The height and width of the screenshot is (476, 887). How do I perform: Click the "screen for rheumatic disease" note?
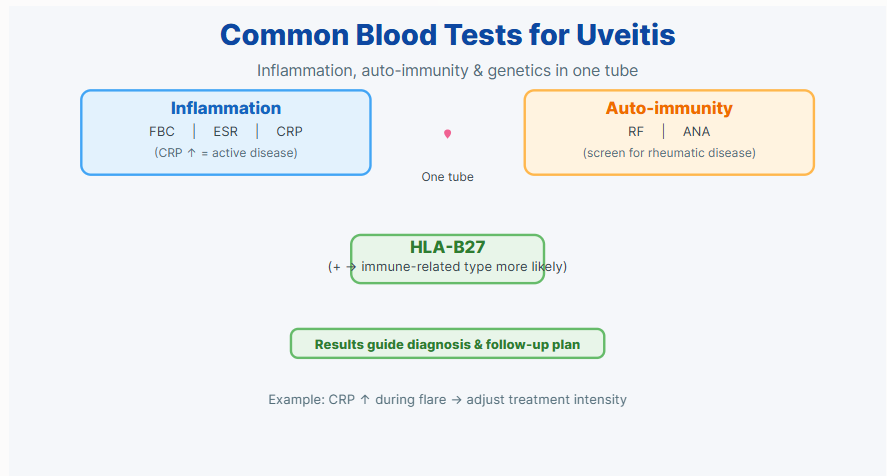[x=669, y=153]
